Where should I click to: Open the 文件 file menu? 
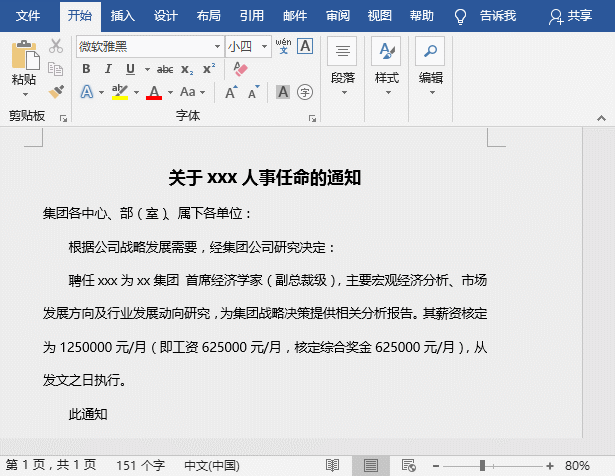29,16
